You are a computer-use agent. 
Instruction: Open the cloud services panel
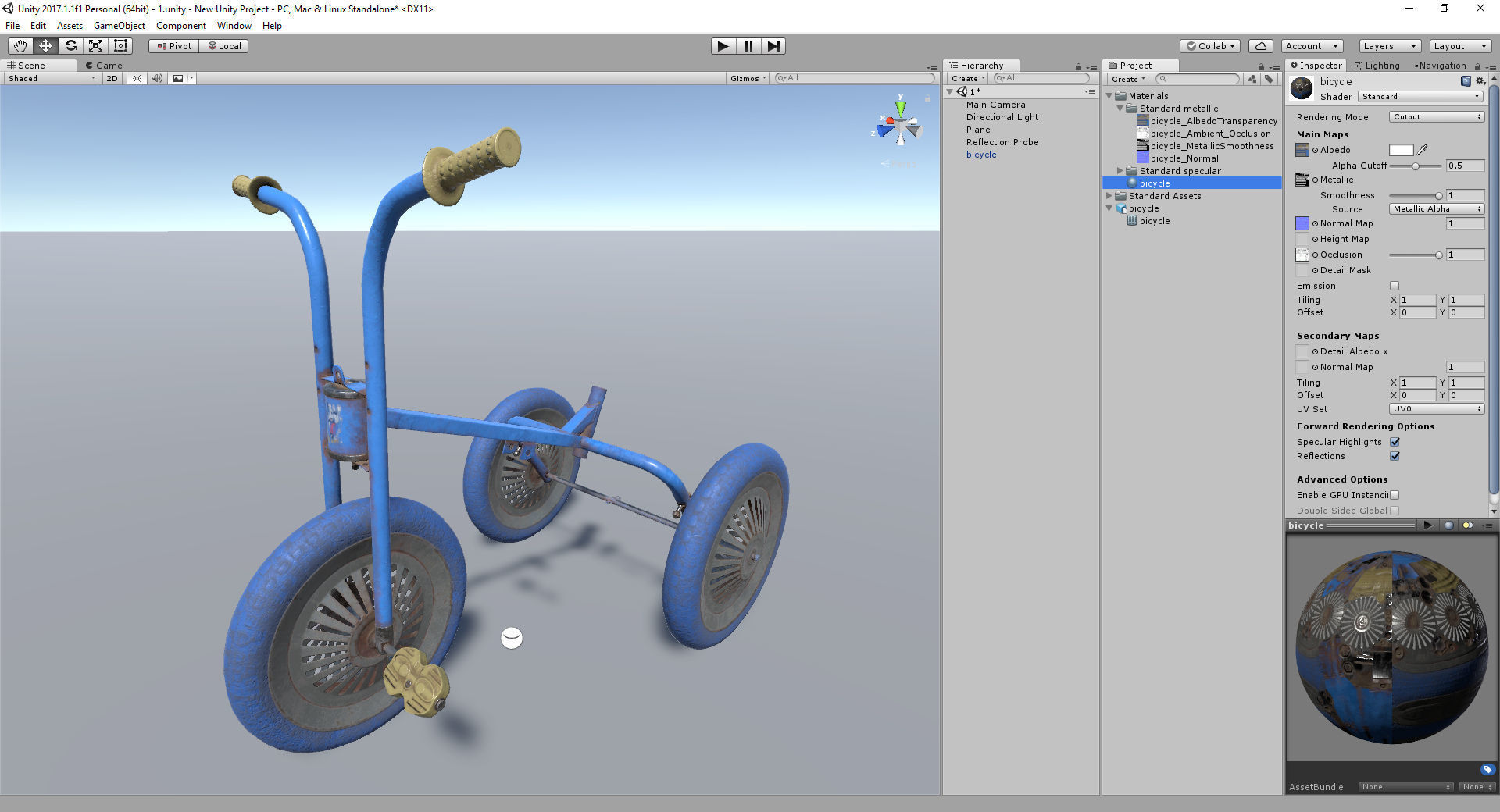1261,46
